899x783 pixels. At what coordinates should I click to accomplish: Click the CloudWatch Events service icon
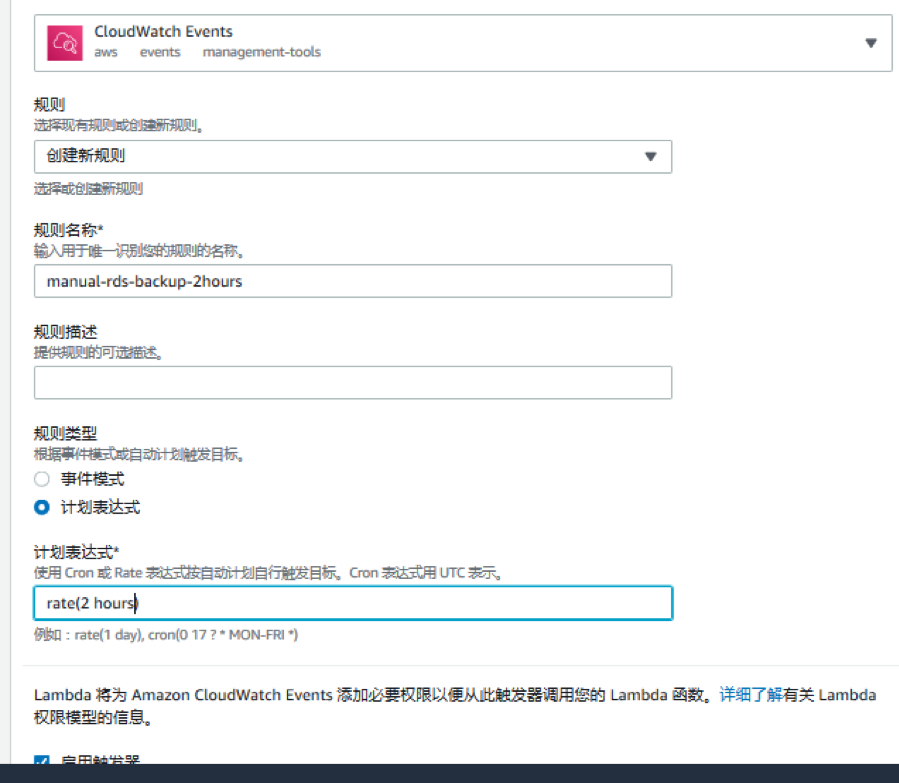[x=65, y=43]
